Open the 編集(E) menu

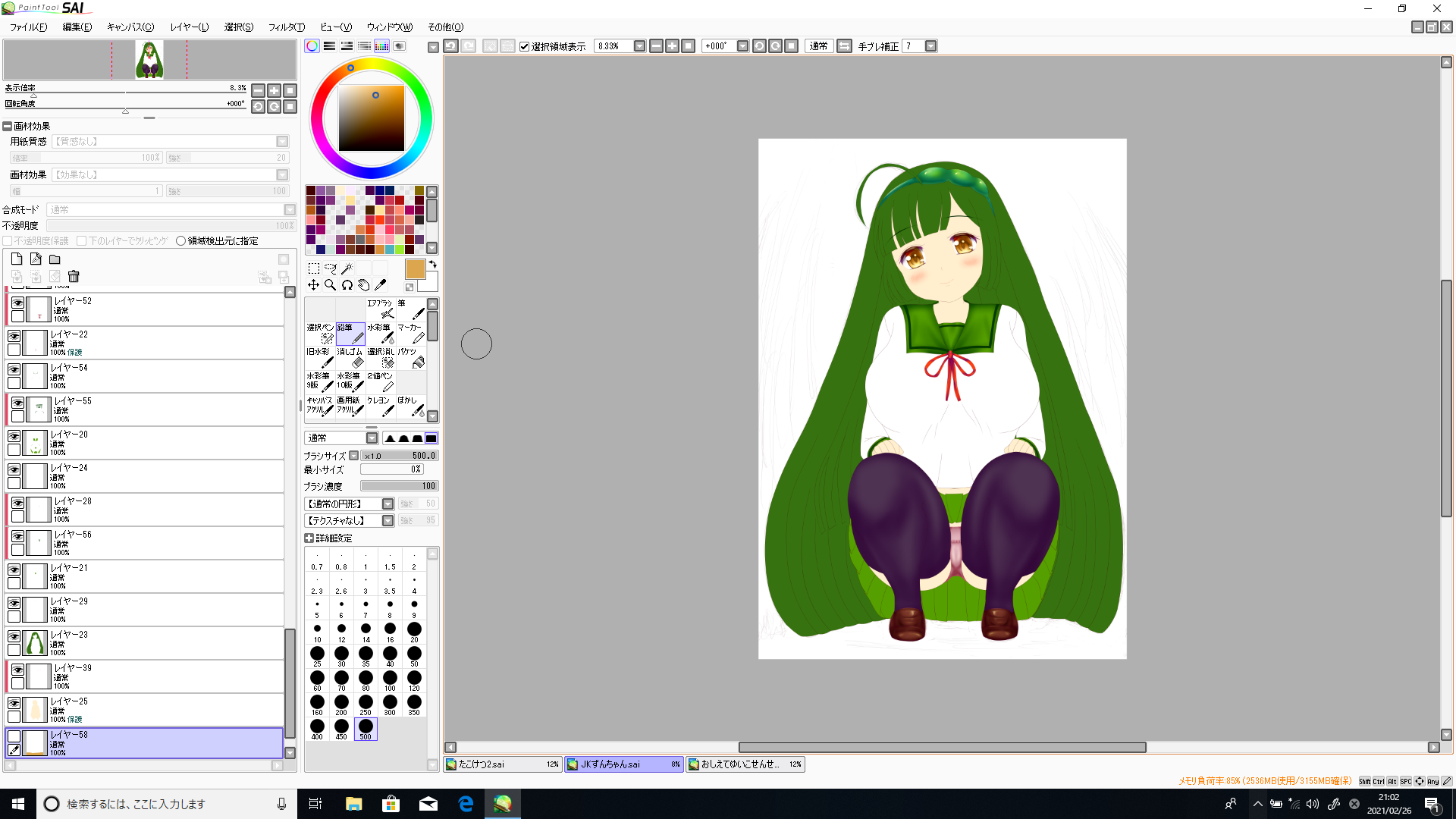77,27
